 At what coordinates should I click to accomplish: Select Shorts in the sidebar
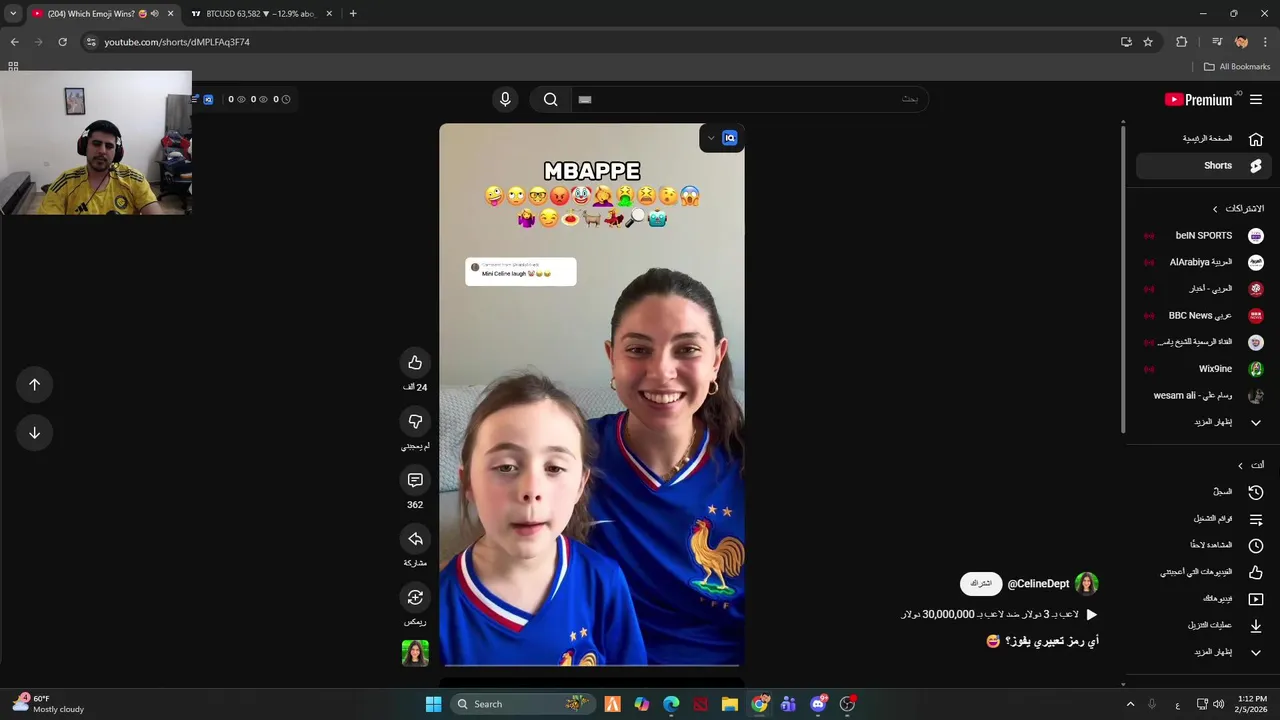(x=1203, y=166)
